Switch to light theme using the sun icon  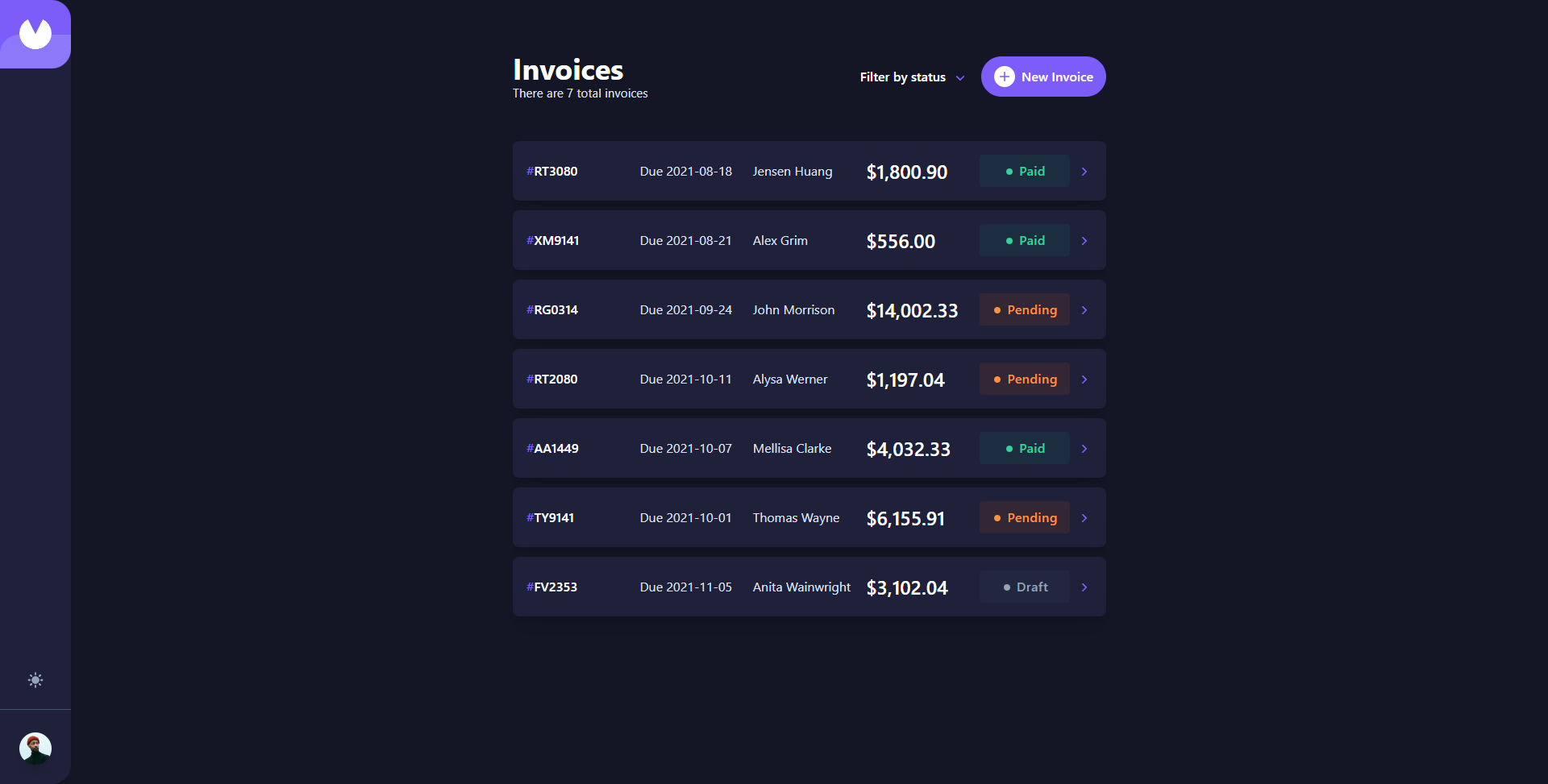35,680
